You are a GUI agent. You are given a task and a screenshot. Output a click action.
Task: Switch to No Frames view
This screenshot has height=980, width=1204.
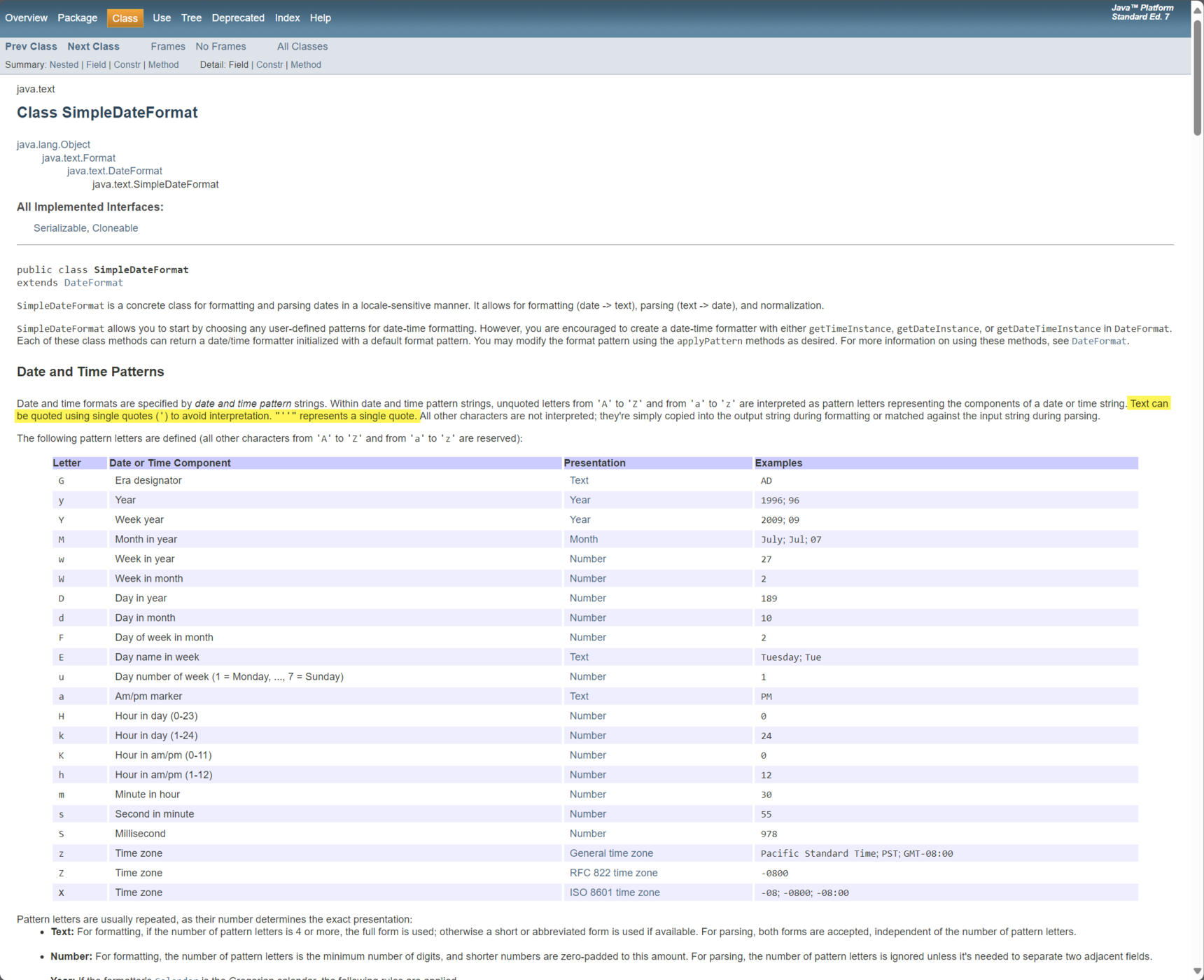coord(220,47)
